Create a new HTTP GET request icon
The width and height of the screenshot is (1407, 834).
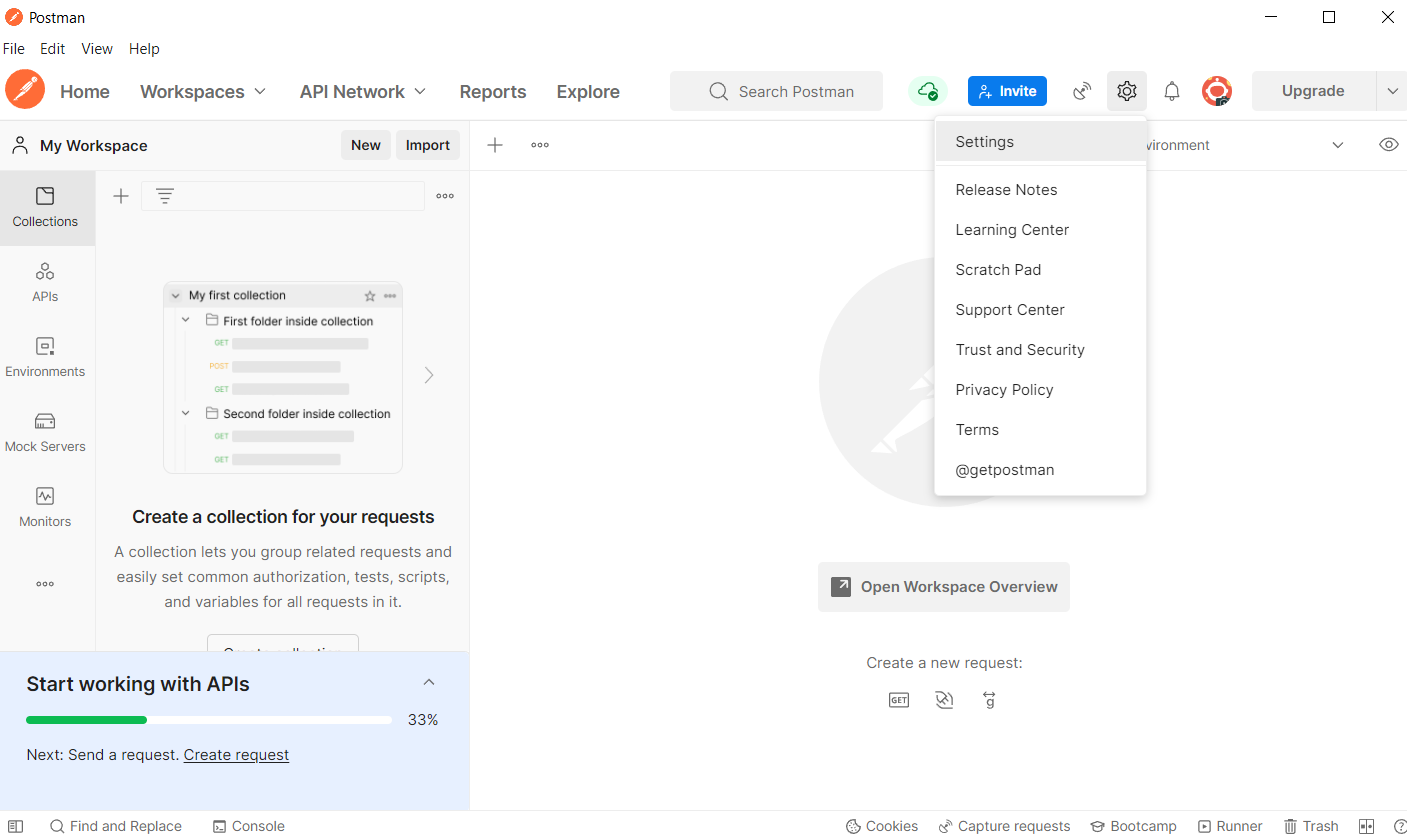tap(899, 700)
